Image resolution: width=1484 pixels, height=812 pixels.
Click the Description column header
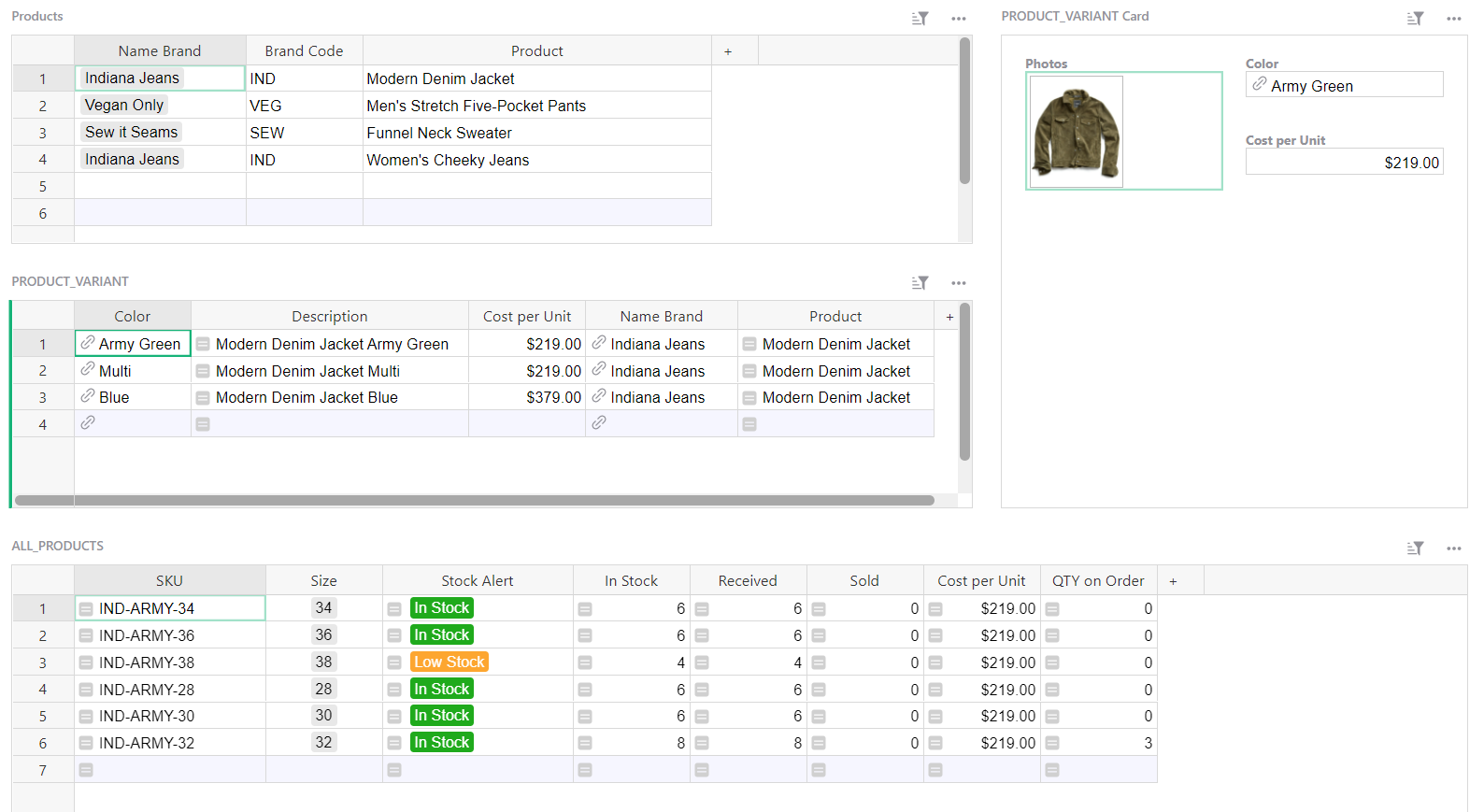point(329,317)
